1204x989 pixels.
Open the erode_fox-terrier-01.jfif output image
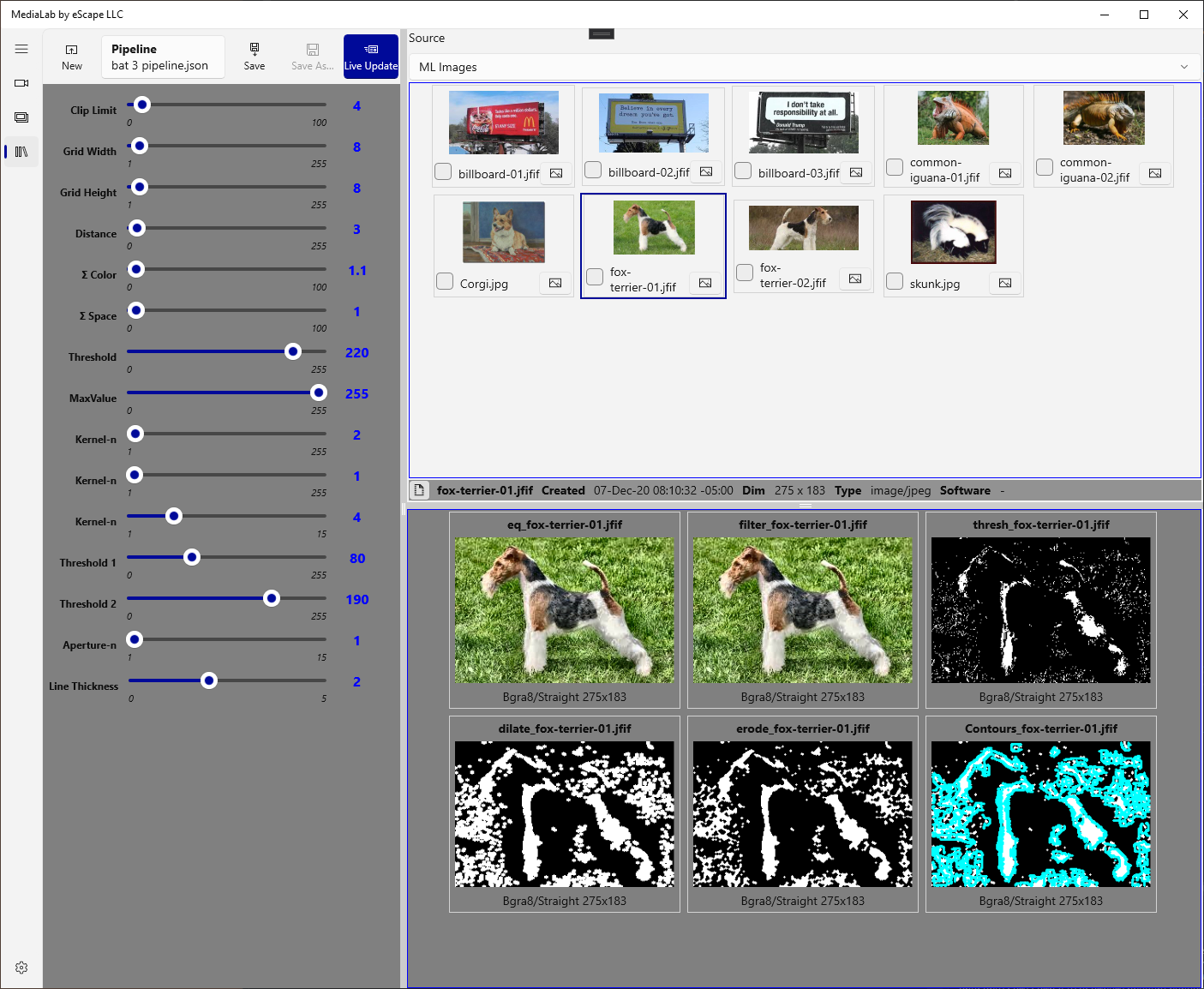pyautogui.click(x=803, y=814)
